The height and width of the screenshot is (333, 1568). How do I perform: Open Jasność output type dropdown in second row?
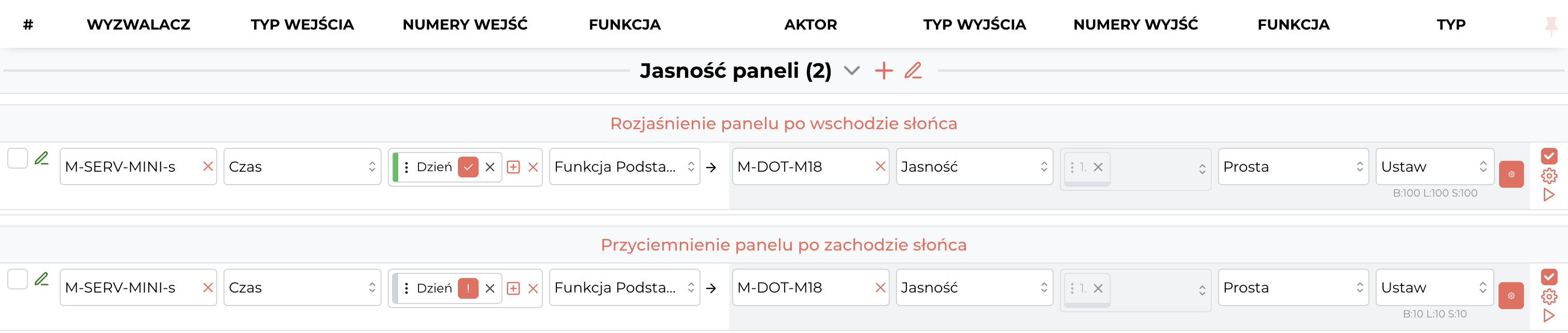pos(974,288)
